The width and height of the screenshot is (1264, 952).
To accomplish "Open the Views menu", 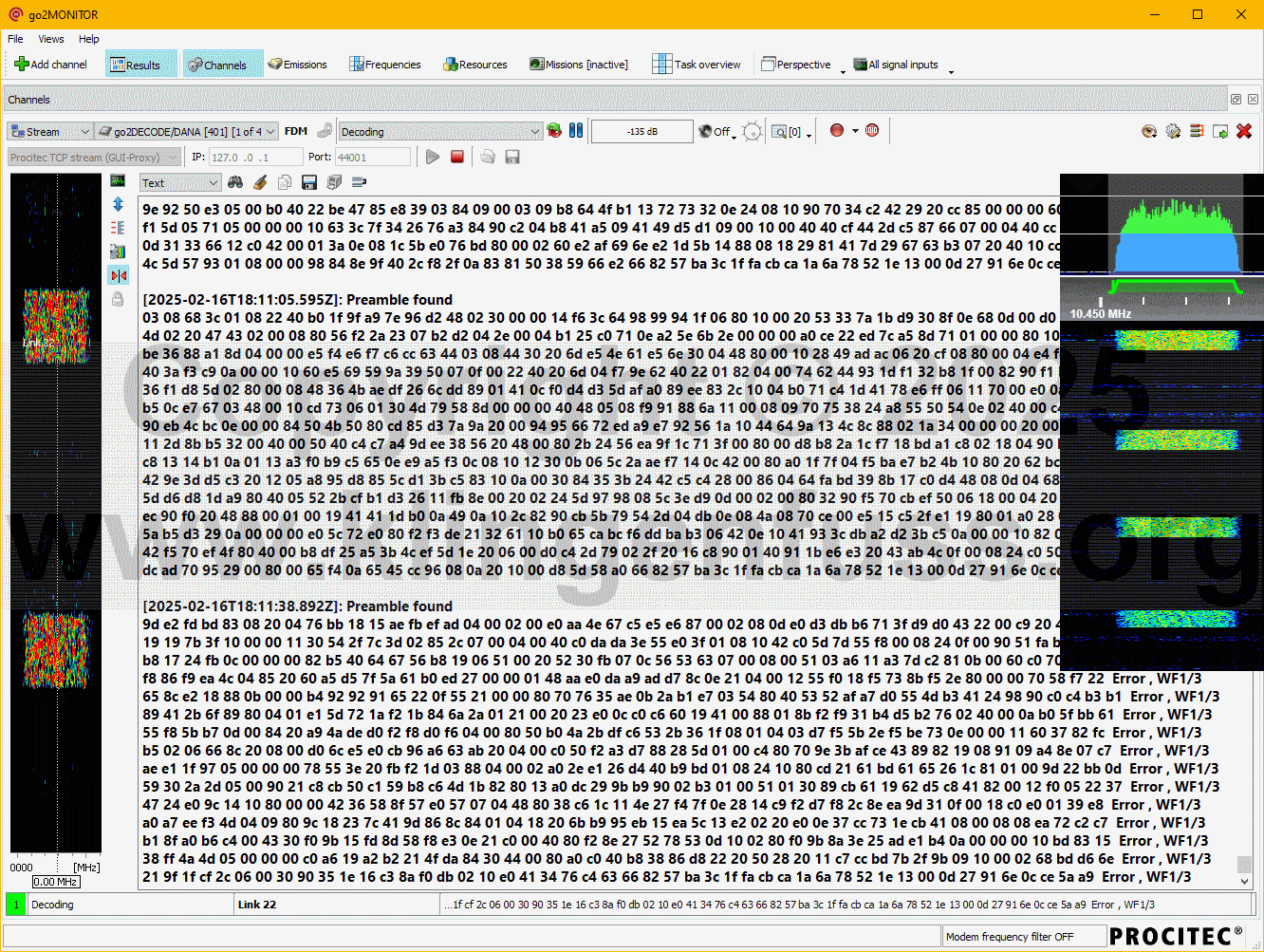I will [51, 39].
